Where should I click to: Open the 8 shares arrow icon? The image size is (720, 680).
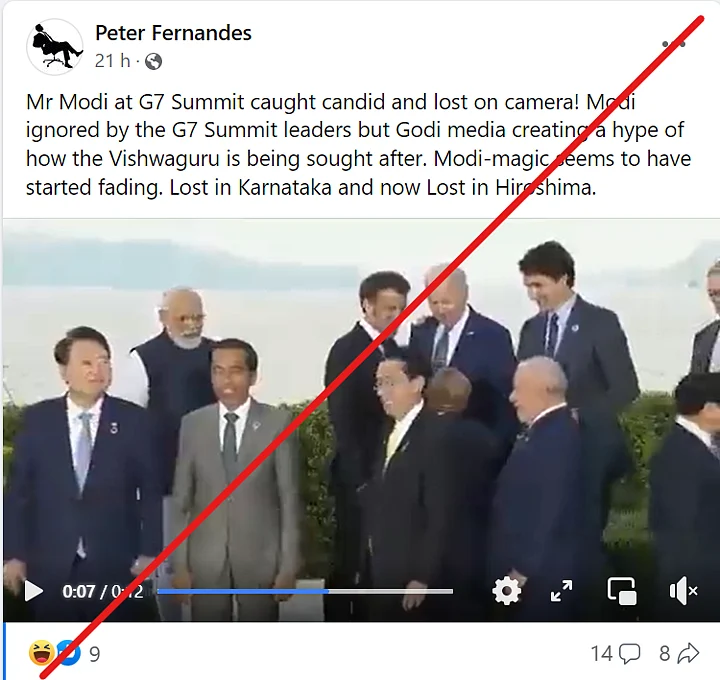tap(688, 653)
